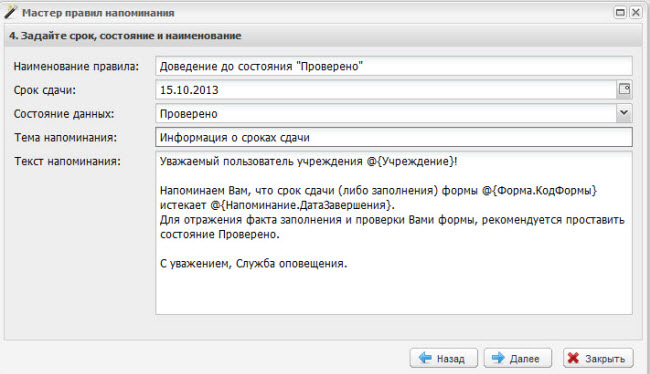Click the Тема напоминания label

coord(65,137)
